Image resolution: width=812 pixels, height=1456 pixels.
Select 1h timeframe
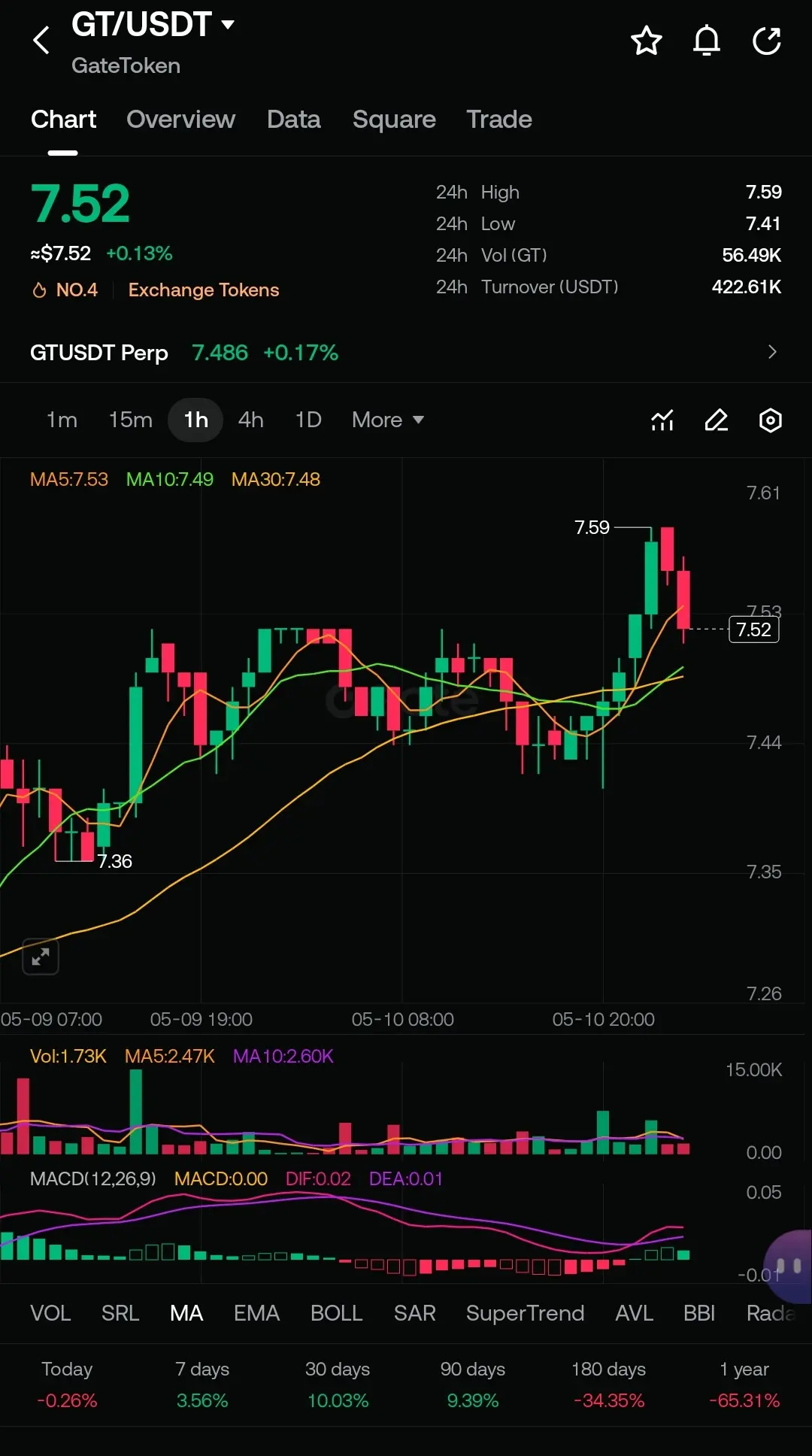(x=195, y=420)
